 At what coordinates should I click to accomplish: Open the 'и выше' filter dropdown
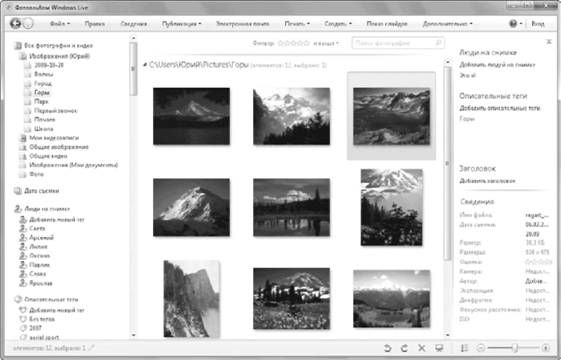pyautogui.click(x=326, y=43)
